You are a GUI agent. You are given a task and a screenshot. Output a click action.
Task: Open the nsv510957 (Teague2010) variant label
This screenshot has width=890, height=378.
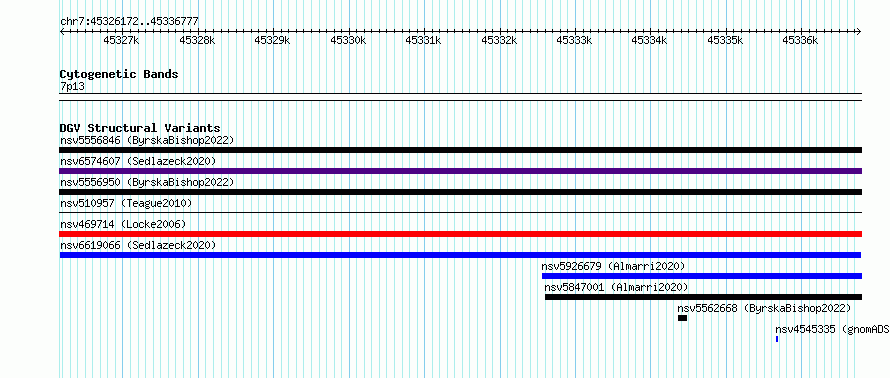pos(126,203)
